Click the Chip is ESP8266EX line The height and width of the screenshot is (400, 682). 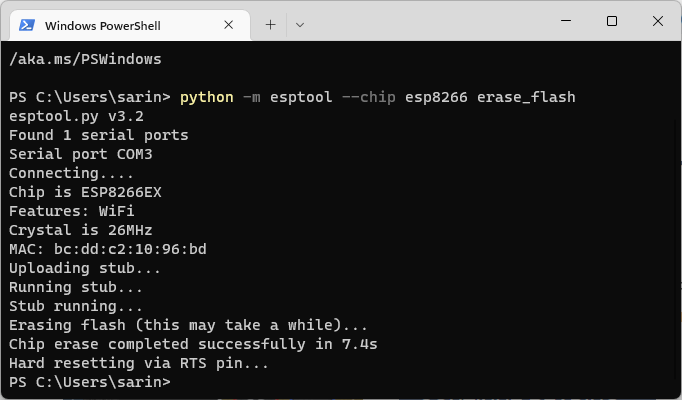click(85, 192)
